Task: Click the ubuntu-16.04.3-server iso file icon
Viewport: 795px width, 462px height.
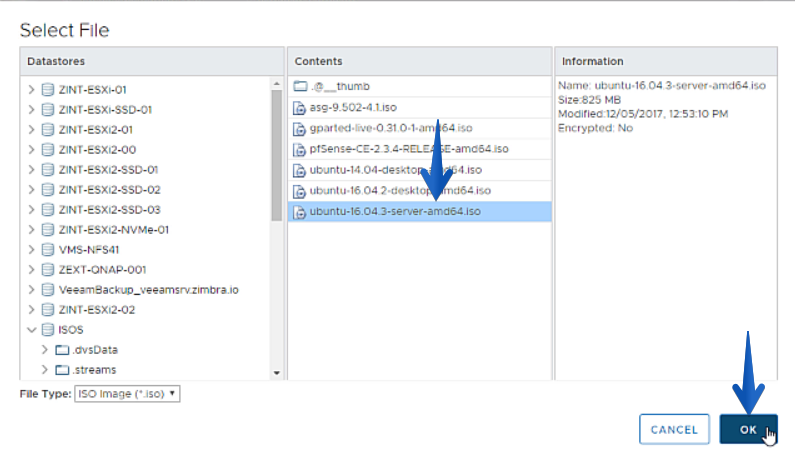Action: (300, 212)
